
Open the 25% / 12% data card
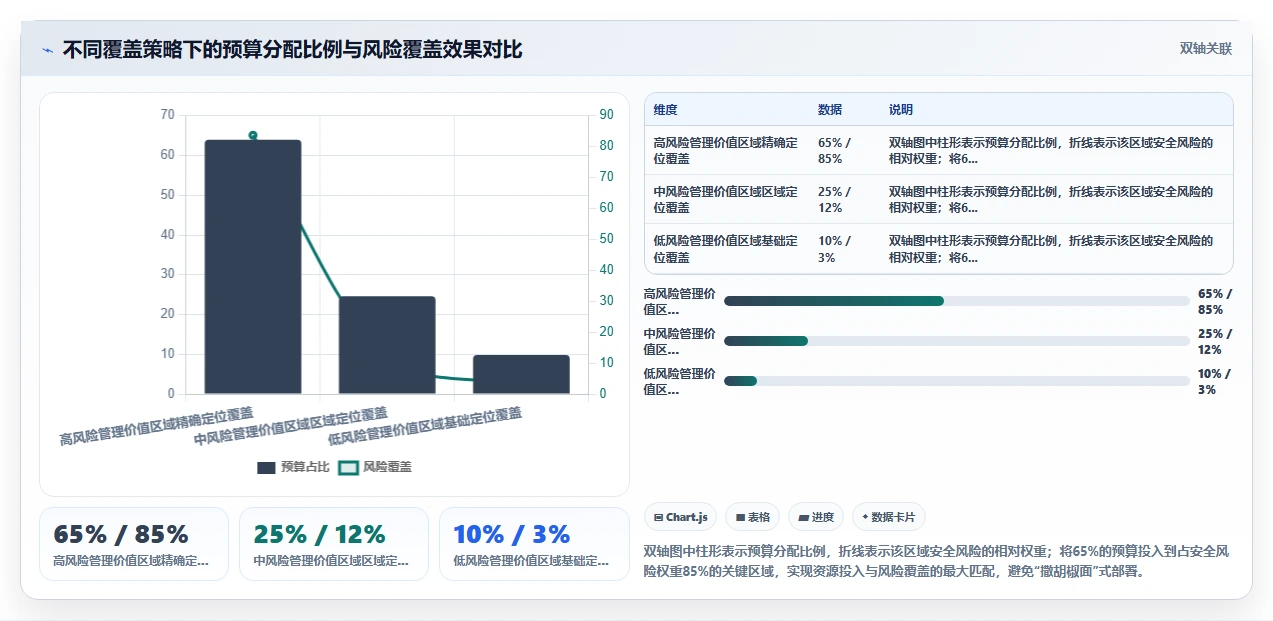334,544
